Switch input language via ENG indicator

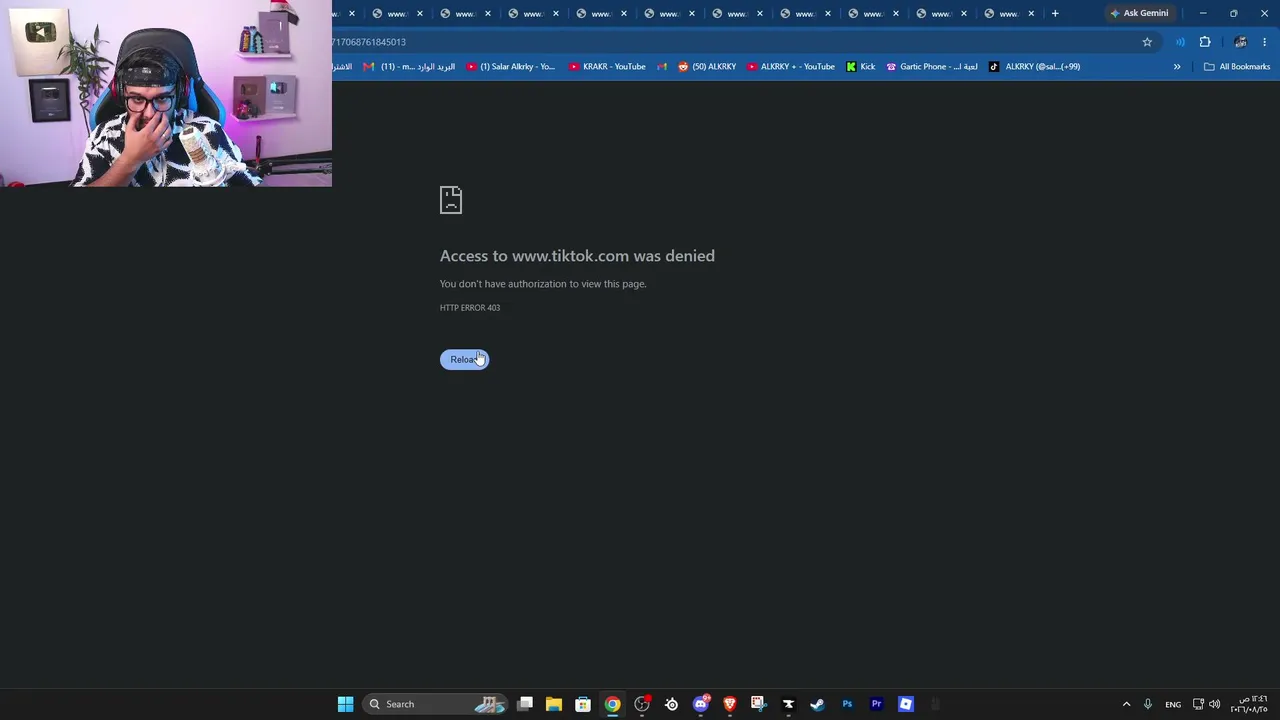pyautogui.click(x=1173, y=704)
